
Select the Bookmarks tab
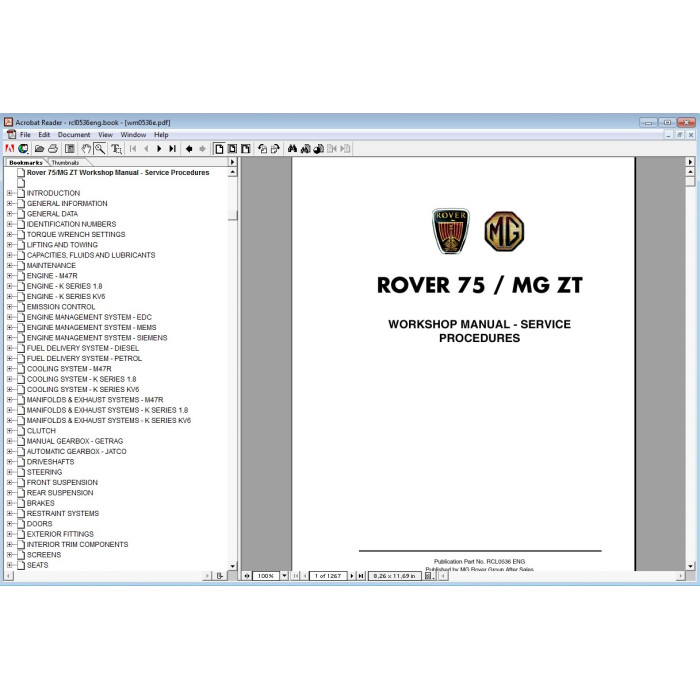tap(25, 162)
